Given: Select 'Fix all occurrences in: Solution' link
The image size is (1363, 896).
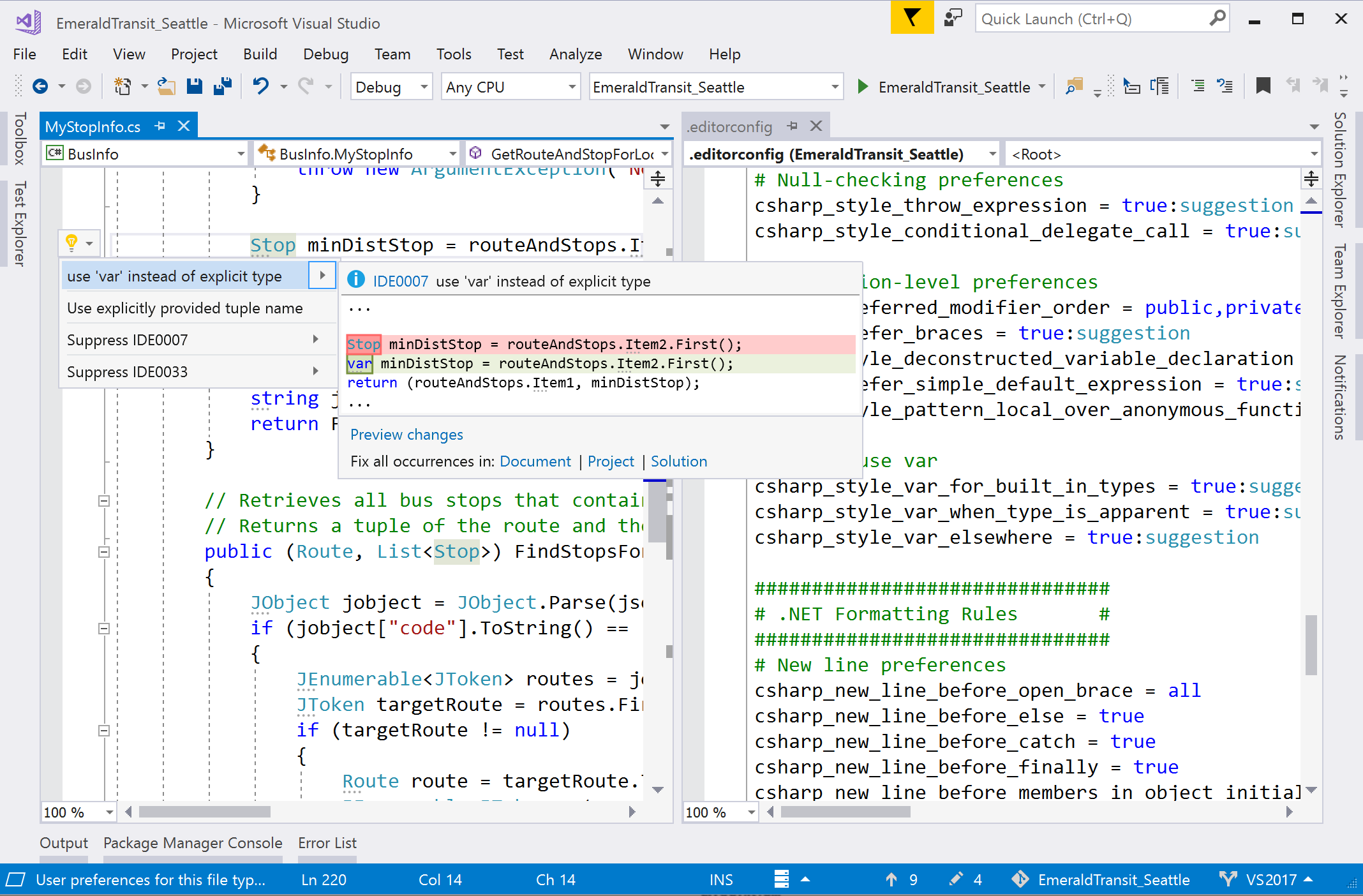Looking at the screenshot, I should pos(678,460).
